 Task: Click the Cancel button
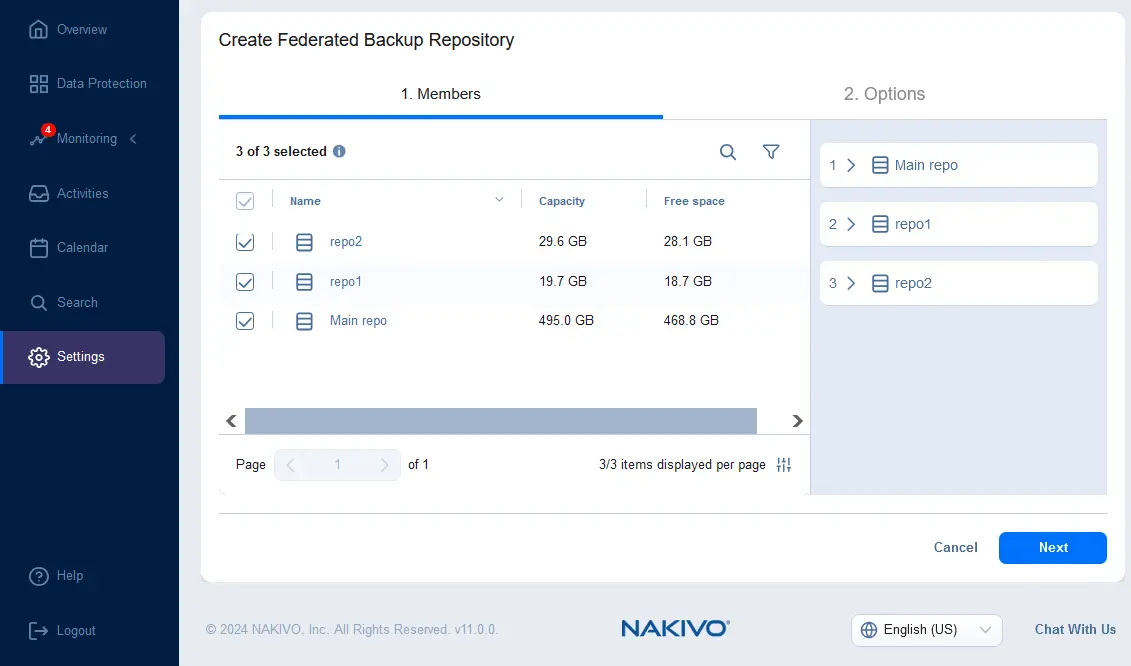pyautogui.click(x=956, y=548)
